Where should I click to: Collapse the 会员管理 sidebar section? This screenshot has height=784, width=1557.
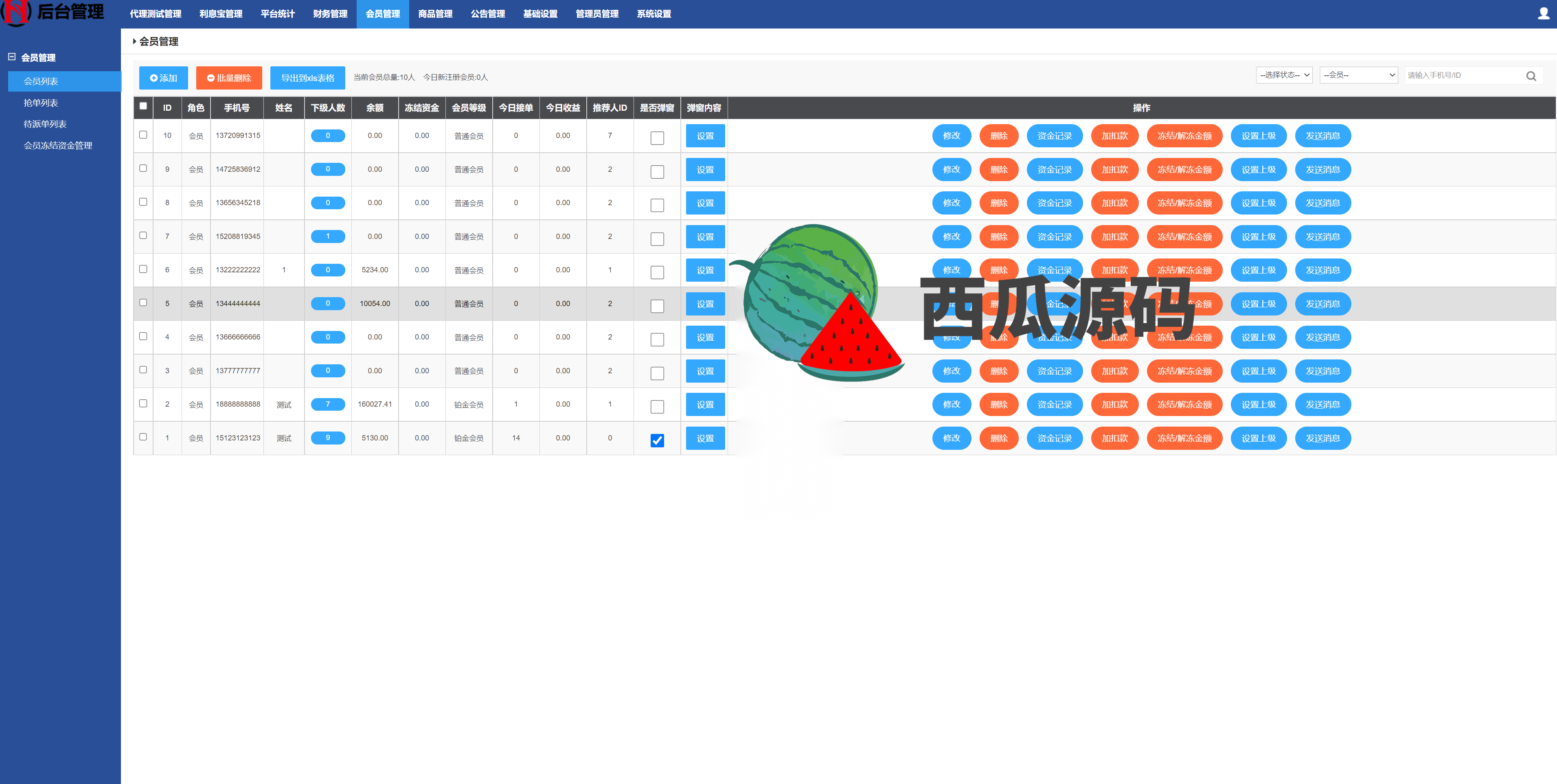[11, 57]
